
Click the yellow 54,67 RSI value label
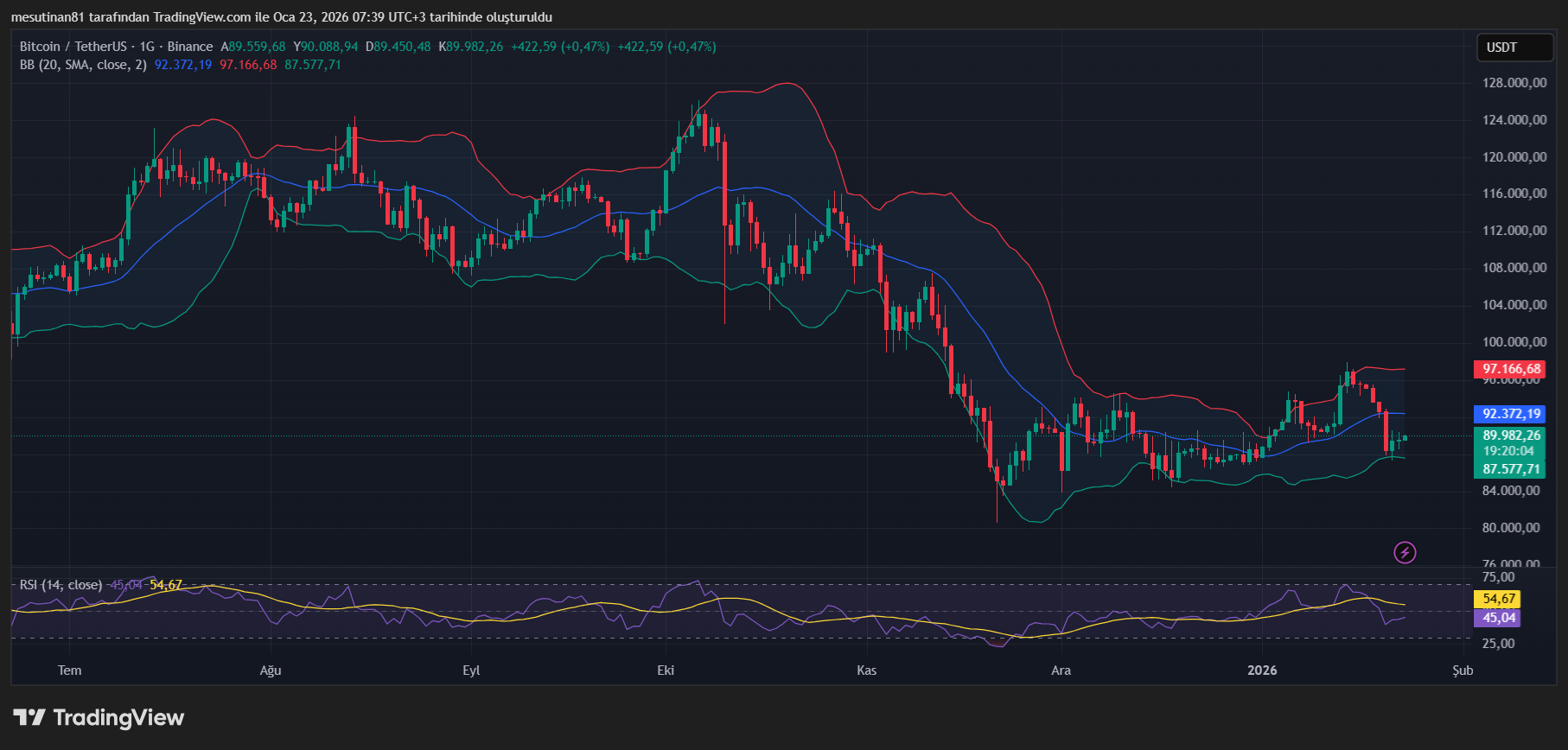pyautogui.click(x=1499, y=599)
